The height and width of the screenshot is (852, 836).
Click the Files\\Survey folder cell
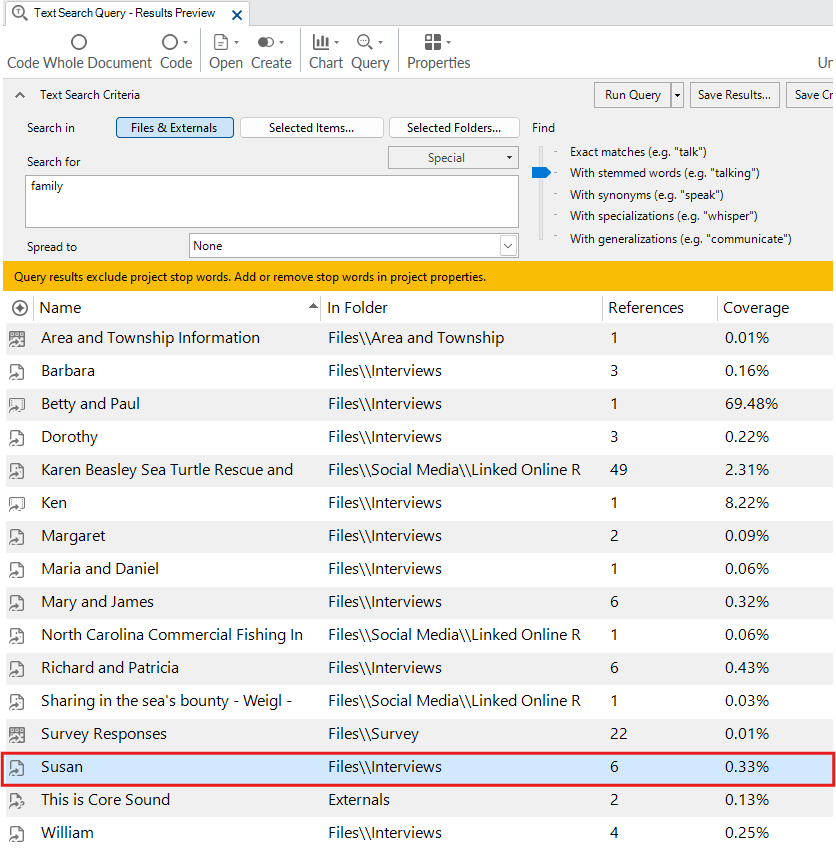pos(373,734)
